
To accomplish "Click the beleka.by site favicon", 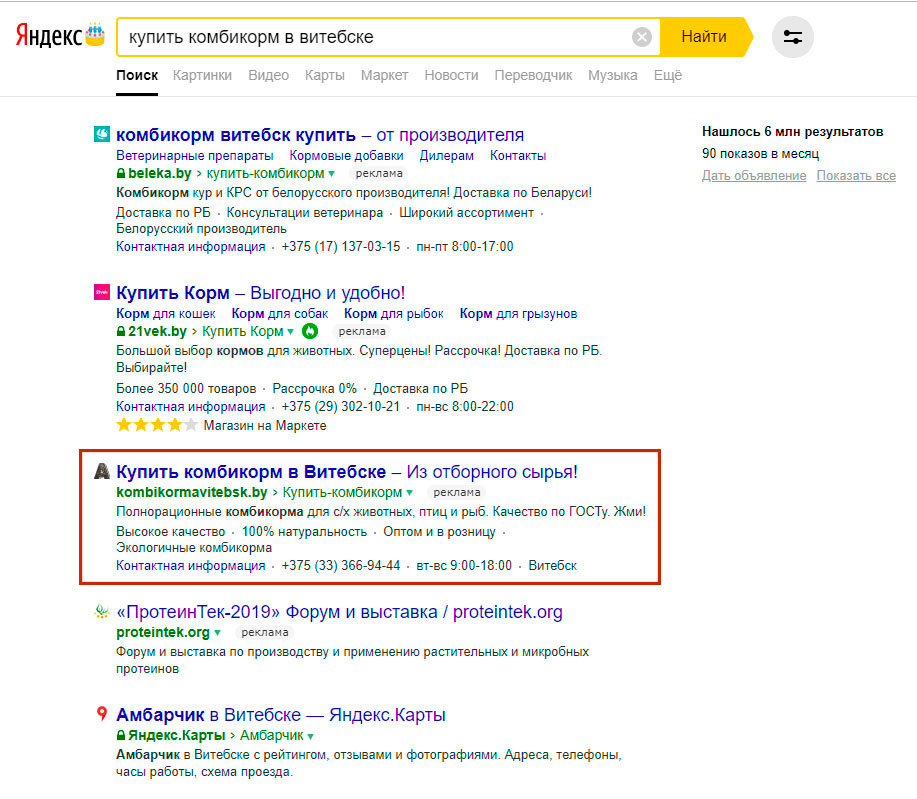I will coord(101,134).
